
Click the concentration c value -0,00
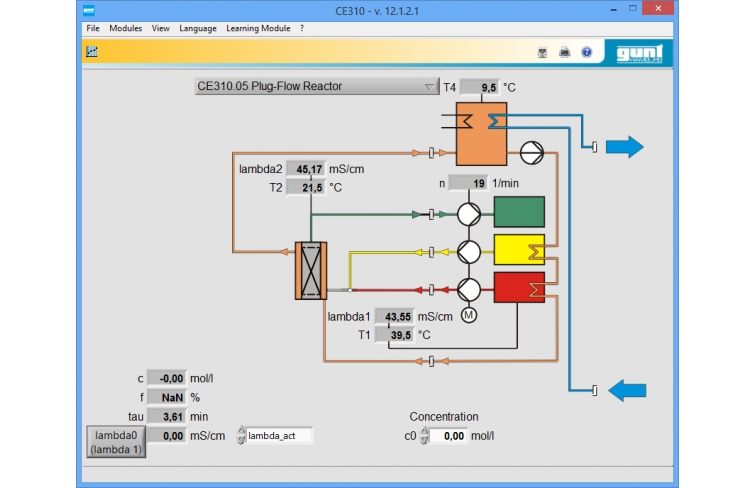tap(167, 378)
